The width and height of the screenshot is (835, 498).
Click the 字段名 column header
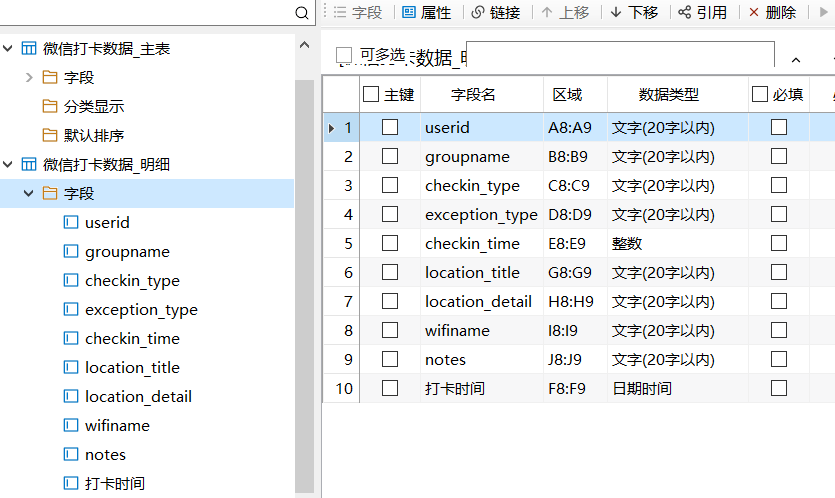pyautogui.click(x=473, y=95)
